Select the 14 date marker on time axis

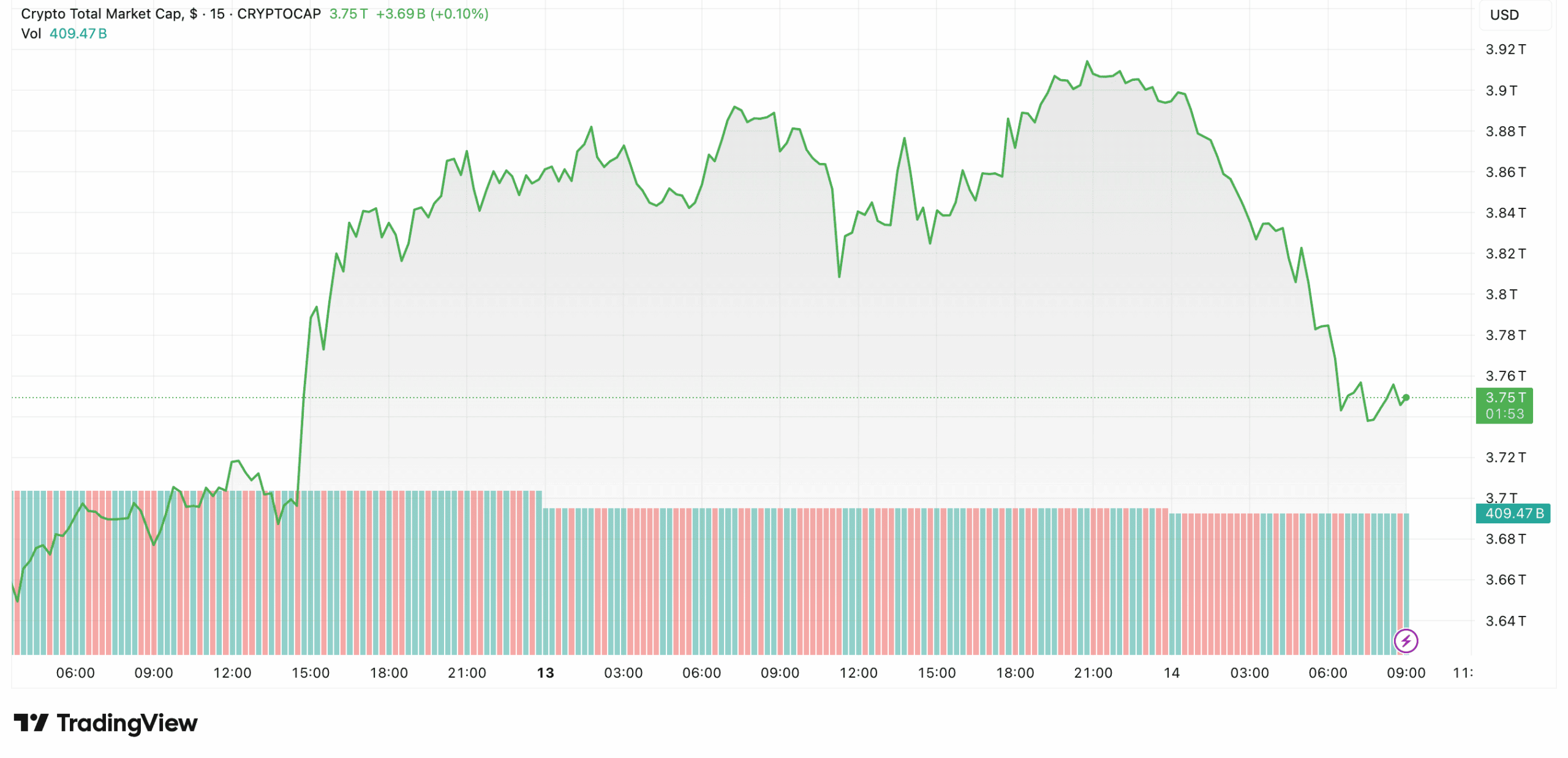coord(1171,673)
